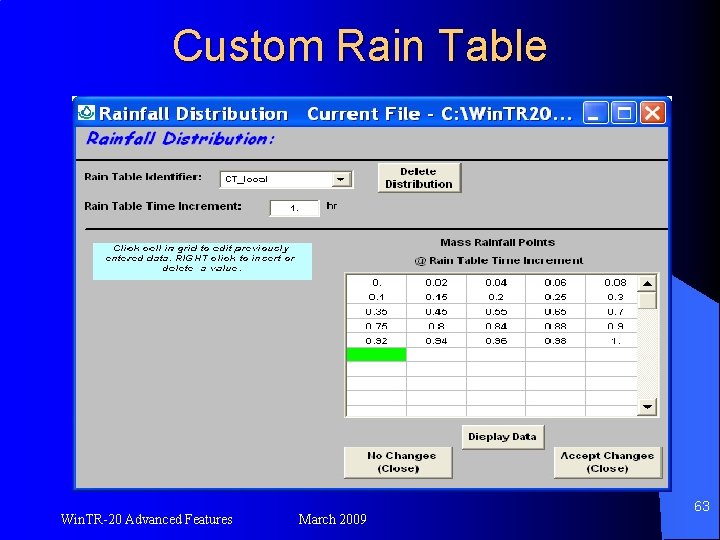
Task: Select grid cell with value 0.
Action: (x=376, y=282)
